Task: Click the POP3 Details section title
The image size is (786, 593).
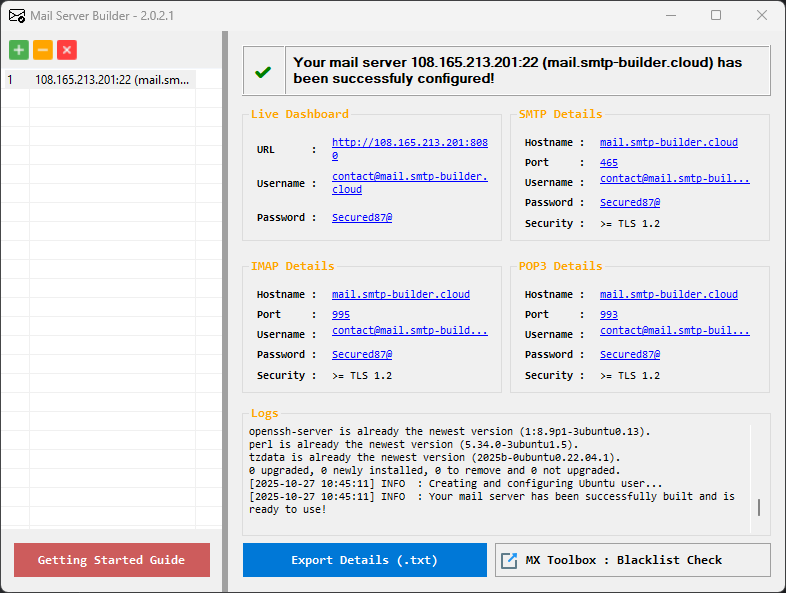Action: tap(560, 266)
